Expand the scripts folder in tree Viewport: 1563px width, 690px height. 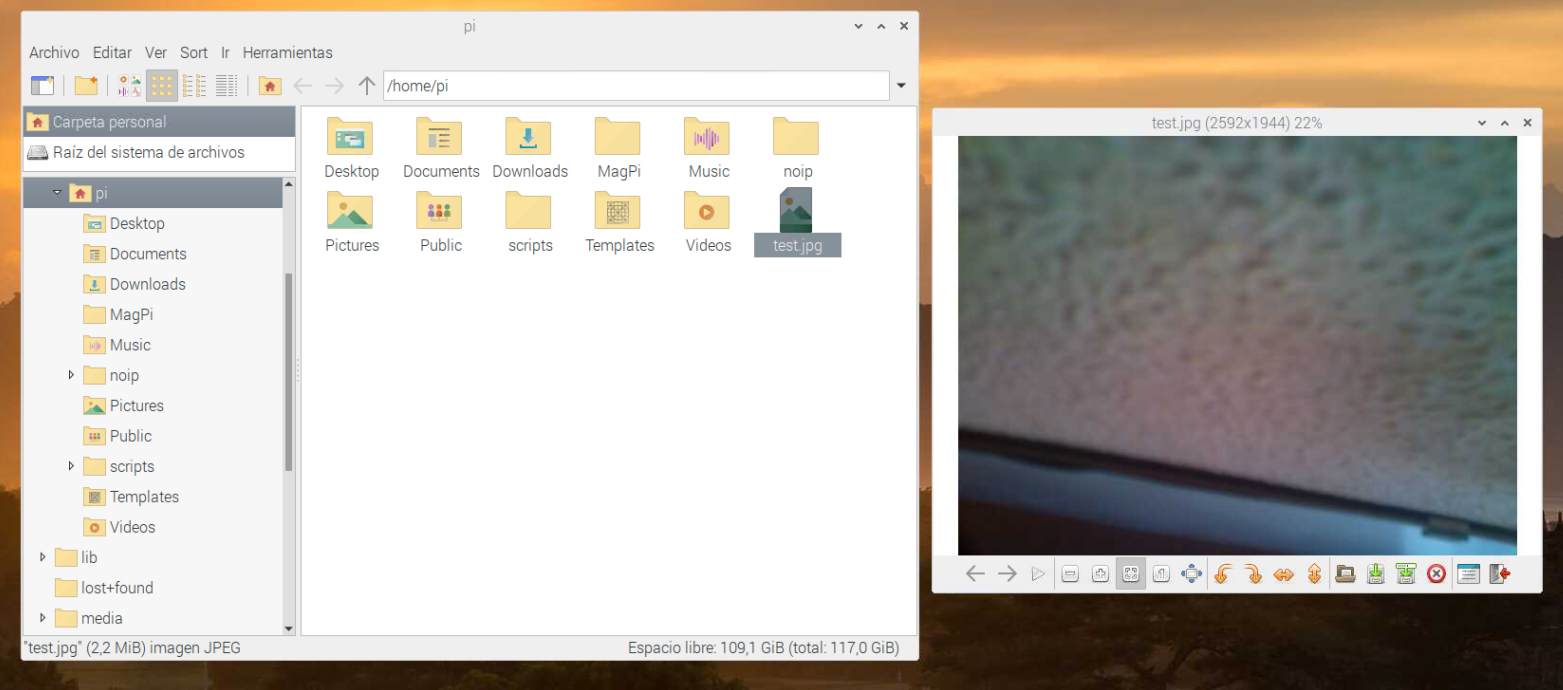pos(71,466)
